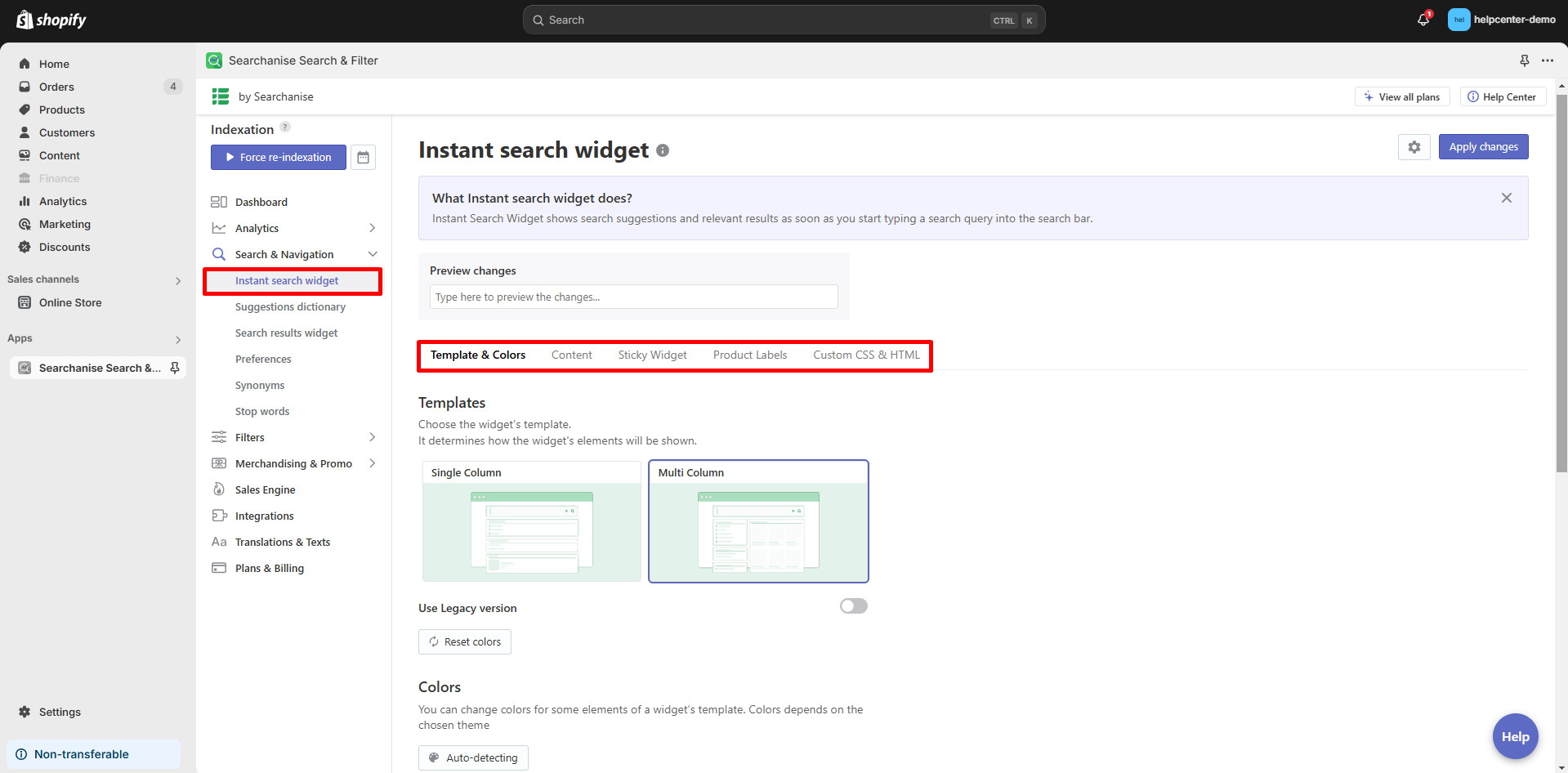This screenshot has height=773, width=1568.
Task: Unpin the Searchanise app from sidebar
Action: [x=175, y=368]
